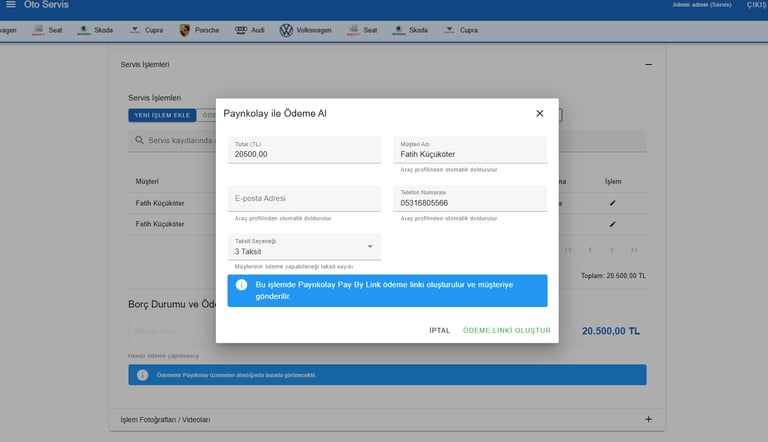This screenshot has height=442, width=768.
Task: Select the first Skoda brand tab
Action: [x=96, y=30]
